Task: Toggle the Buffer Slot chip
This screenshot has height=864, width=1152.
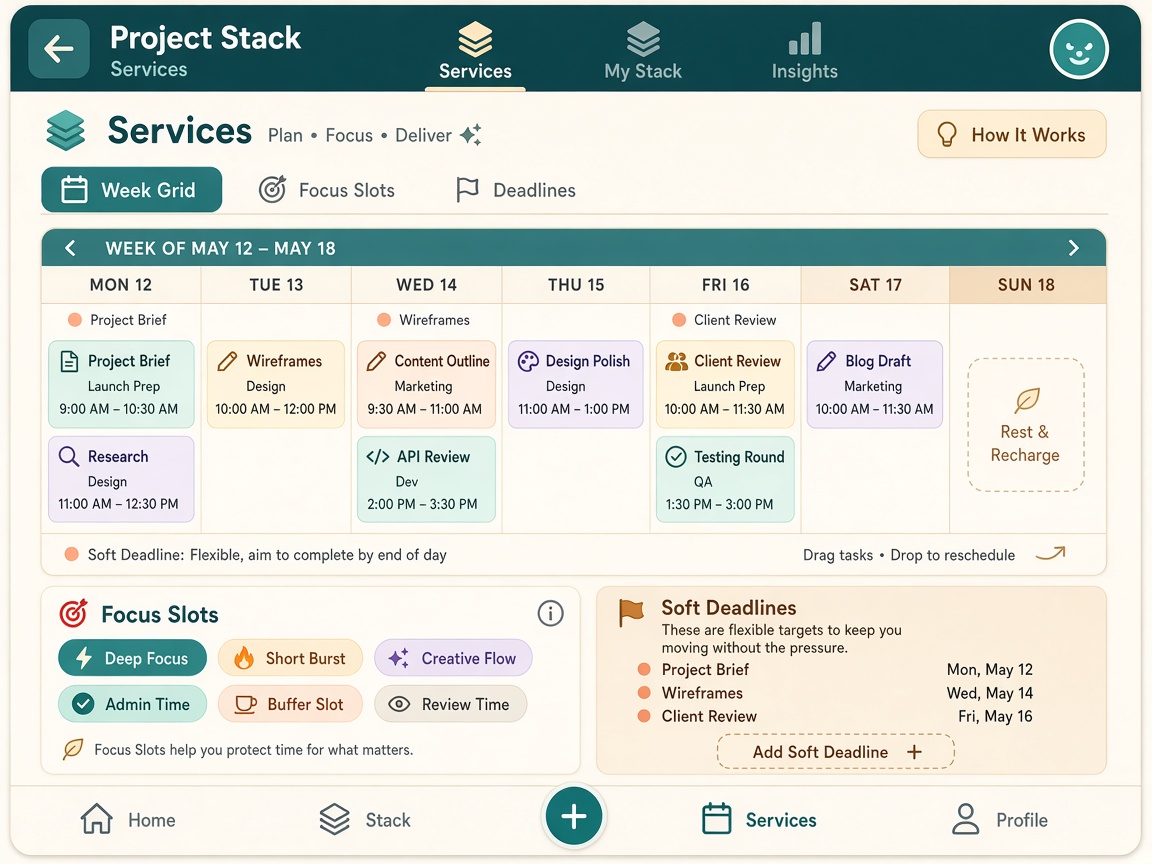Action: click(290, 704)
